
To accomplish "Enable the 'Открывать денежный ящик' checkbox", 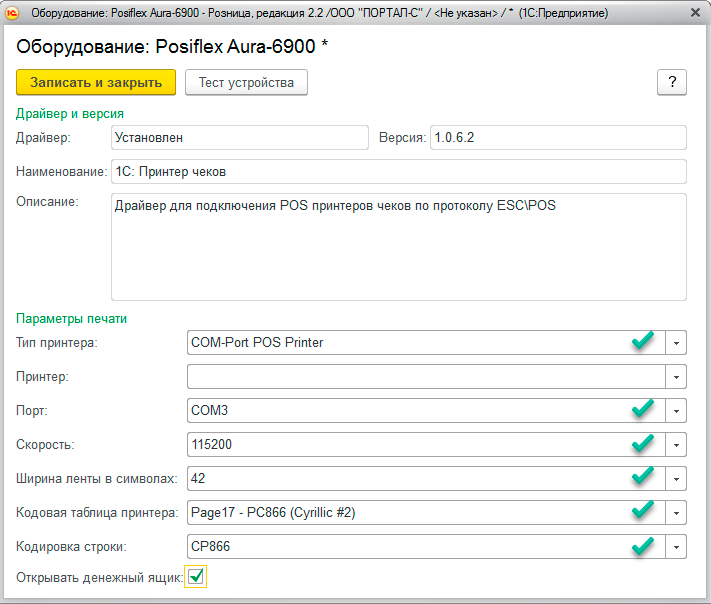I will point(196,576).
